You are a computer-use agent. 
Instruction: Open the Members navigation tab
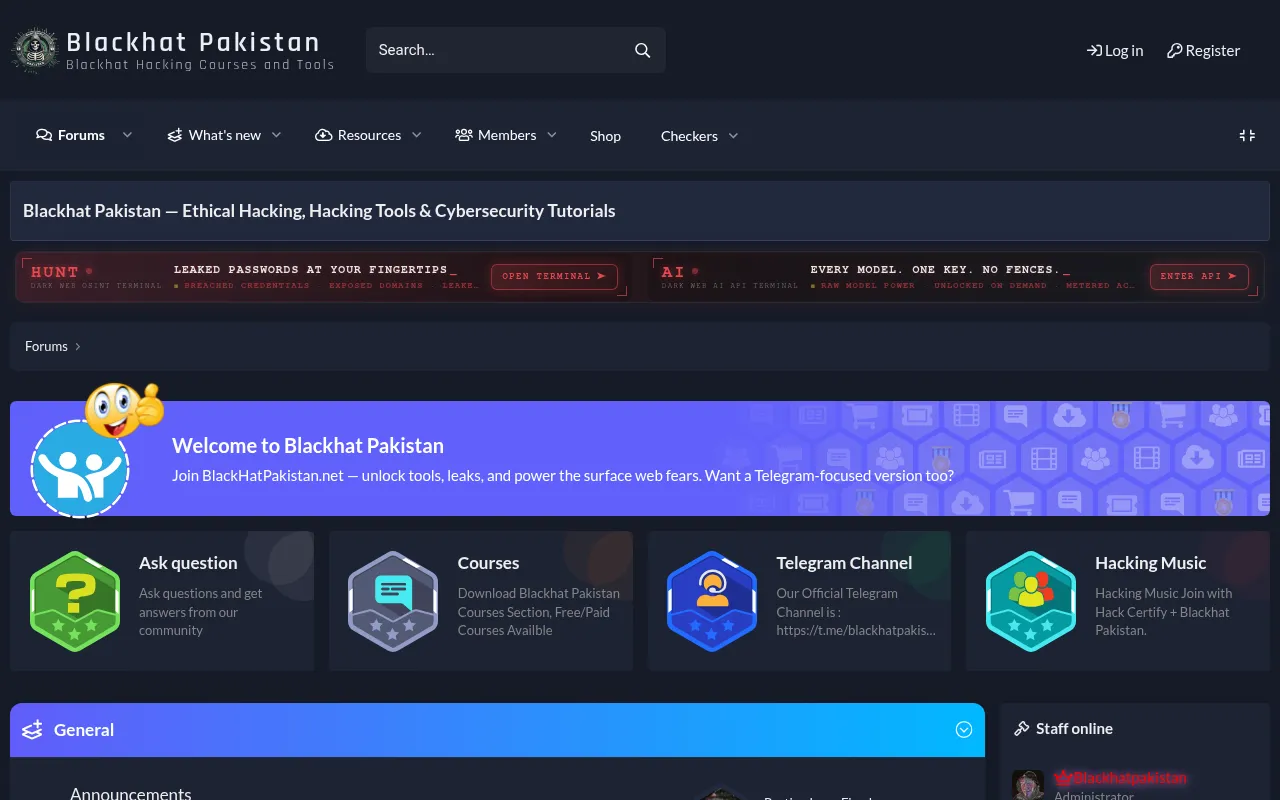[x=496, y=135]
